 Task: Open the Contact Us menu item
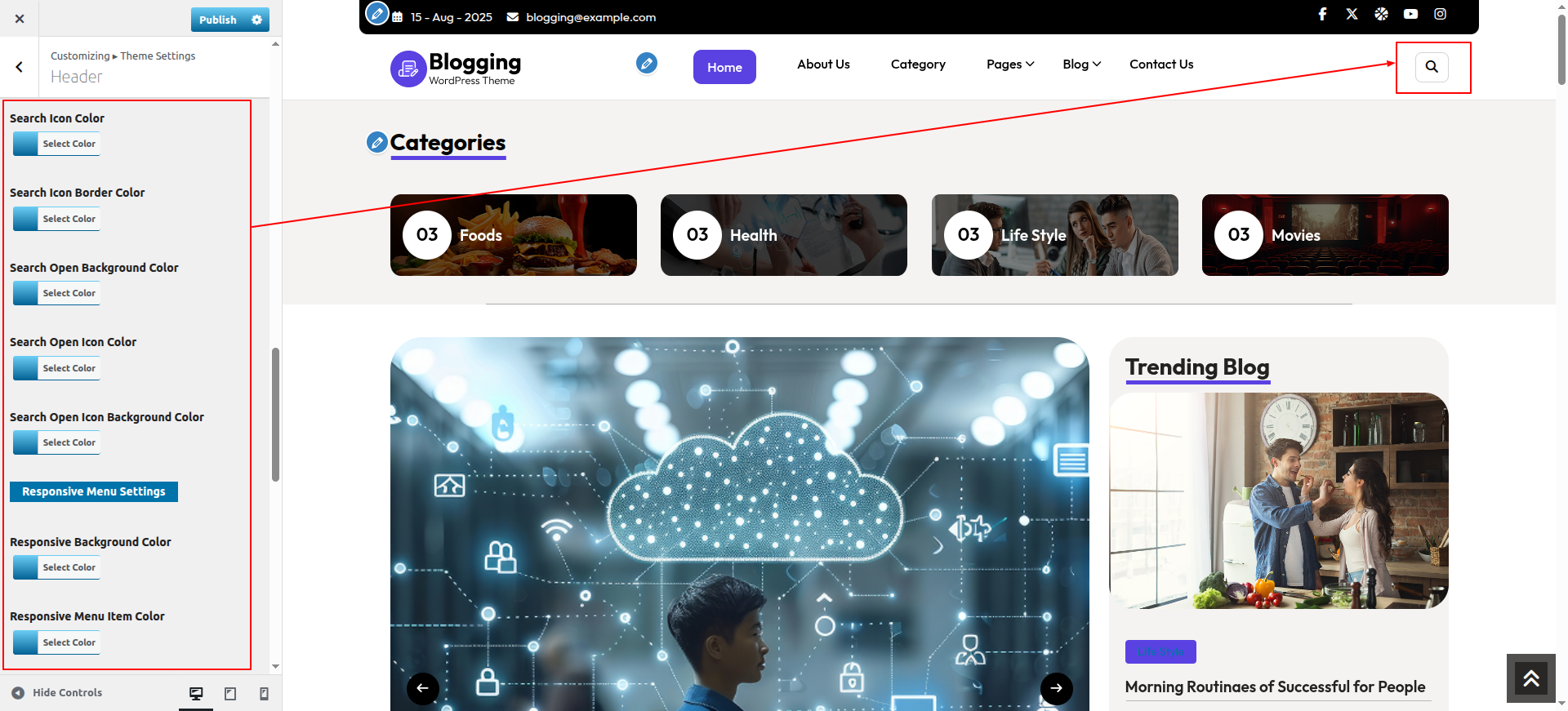(1160, 64)
